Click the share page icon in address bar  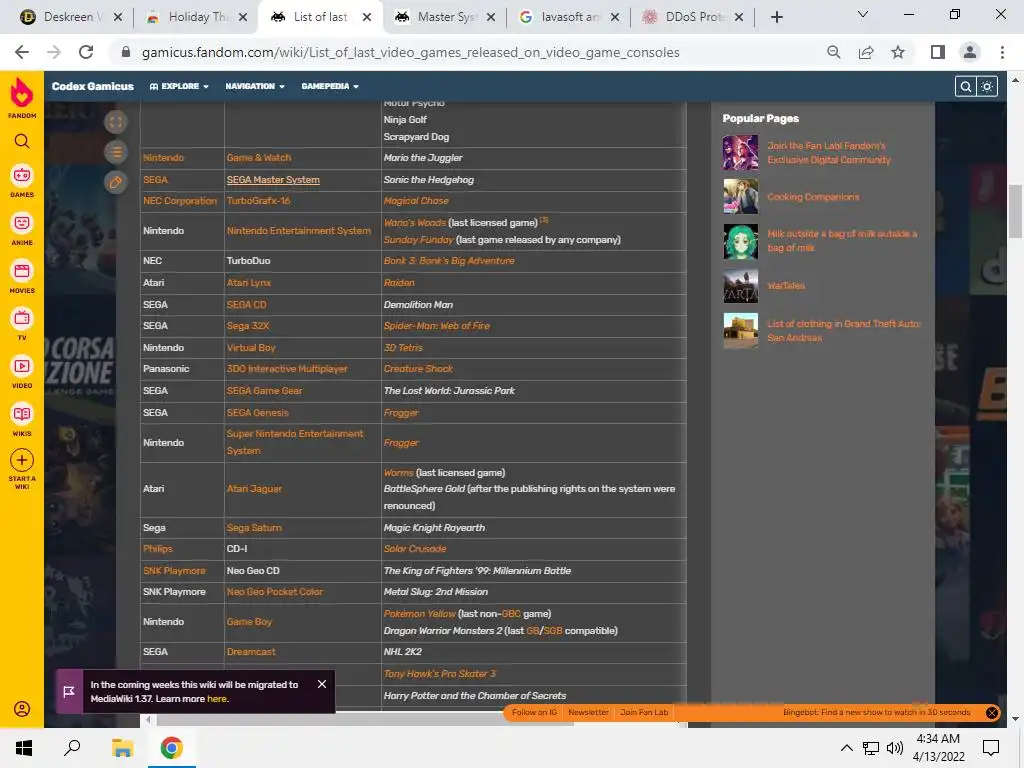[866, 52]
